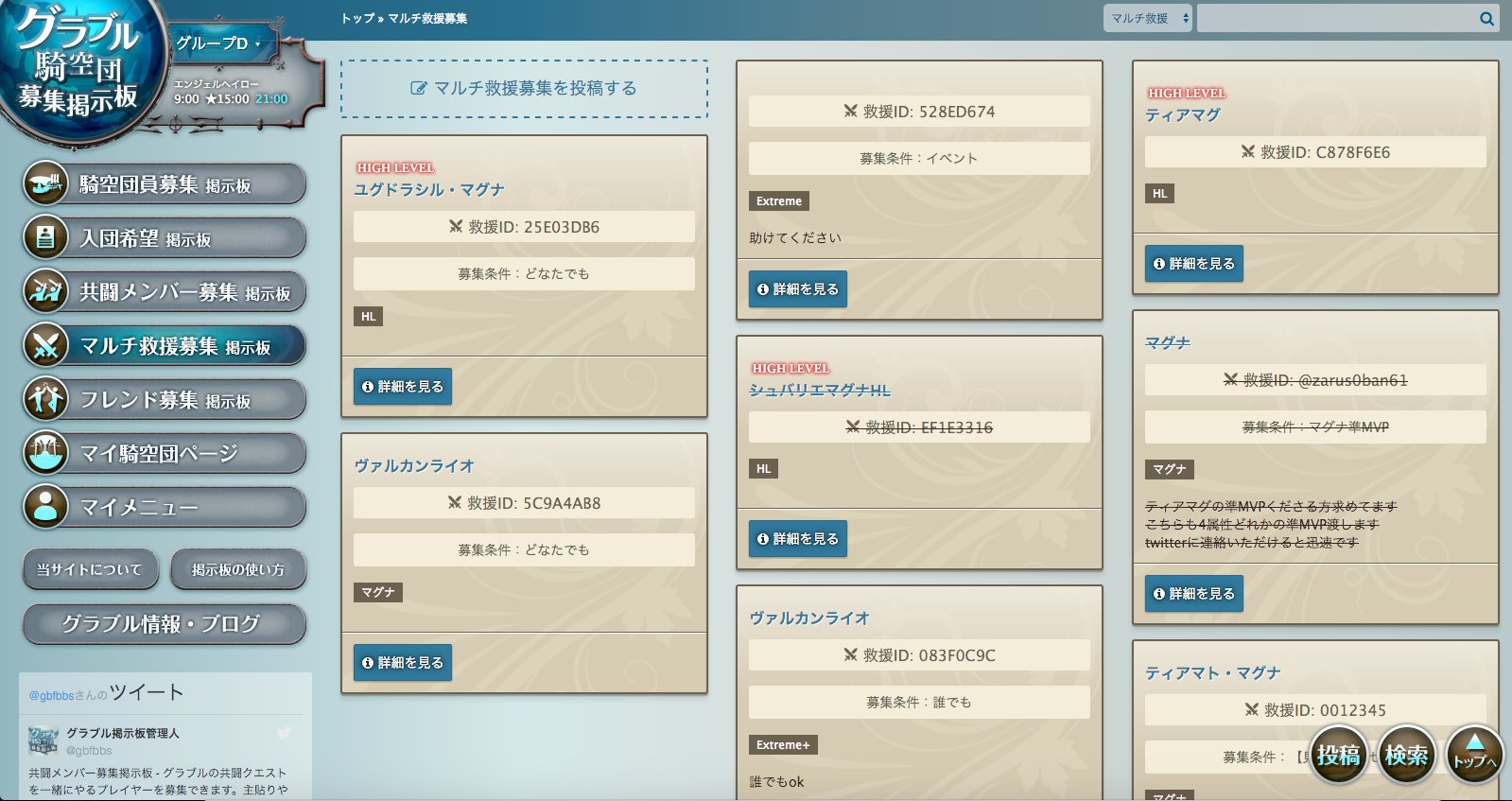Open 騎空団員募集 掲示板 from the sidebar
1512x801 pixels.
[x=165, y=183]
